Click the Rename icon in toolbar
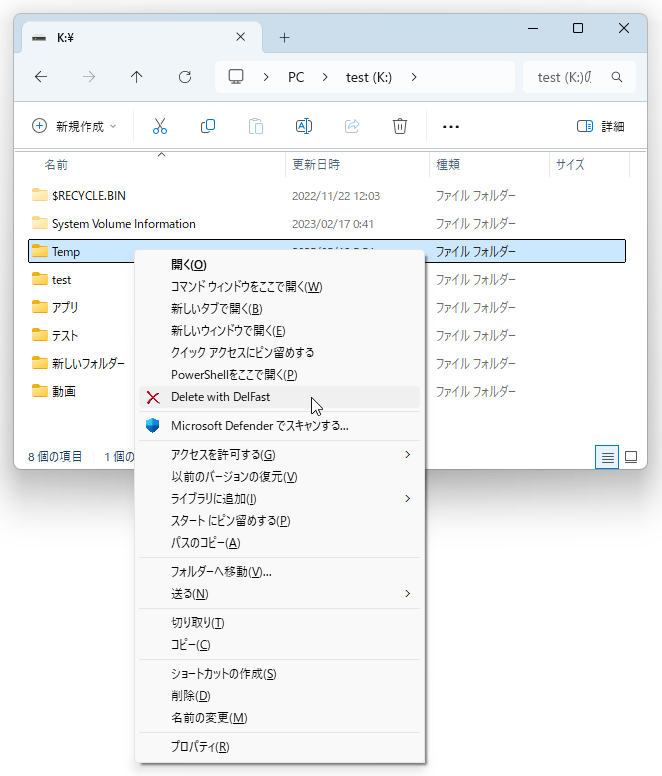Screen dimensions: 662x776 tap(304, 126)
